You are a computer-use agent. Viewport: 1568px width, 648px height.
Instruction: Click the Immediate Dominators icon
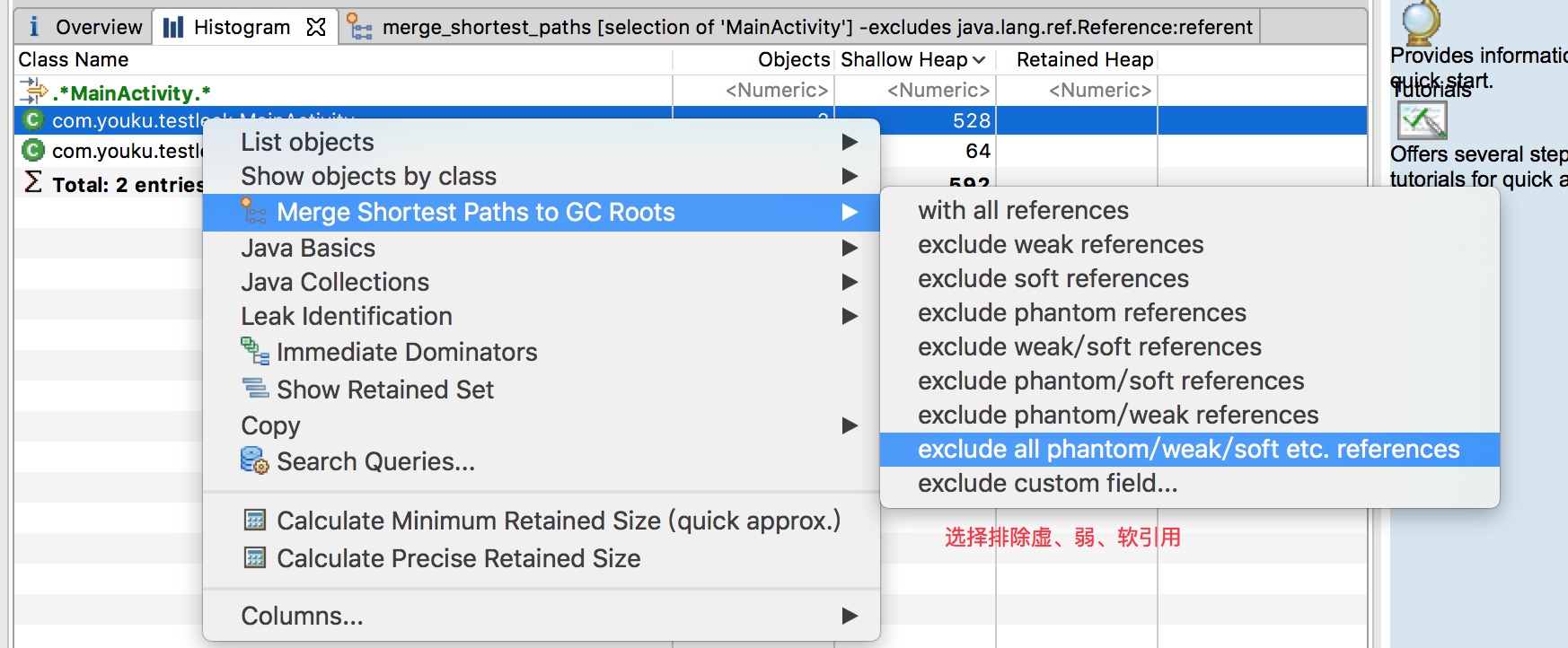[255, 351]
